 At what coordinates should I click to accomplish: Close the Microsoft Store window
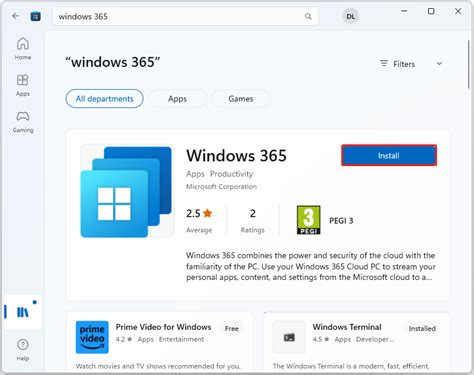(458, 11)
